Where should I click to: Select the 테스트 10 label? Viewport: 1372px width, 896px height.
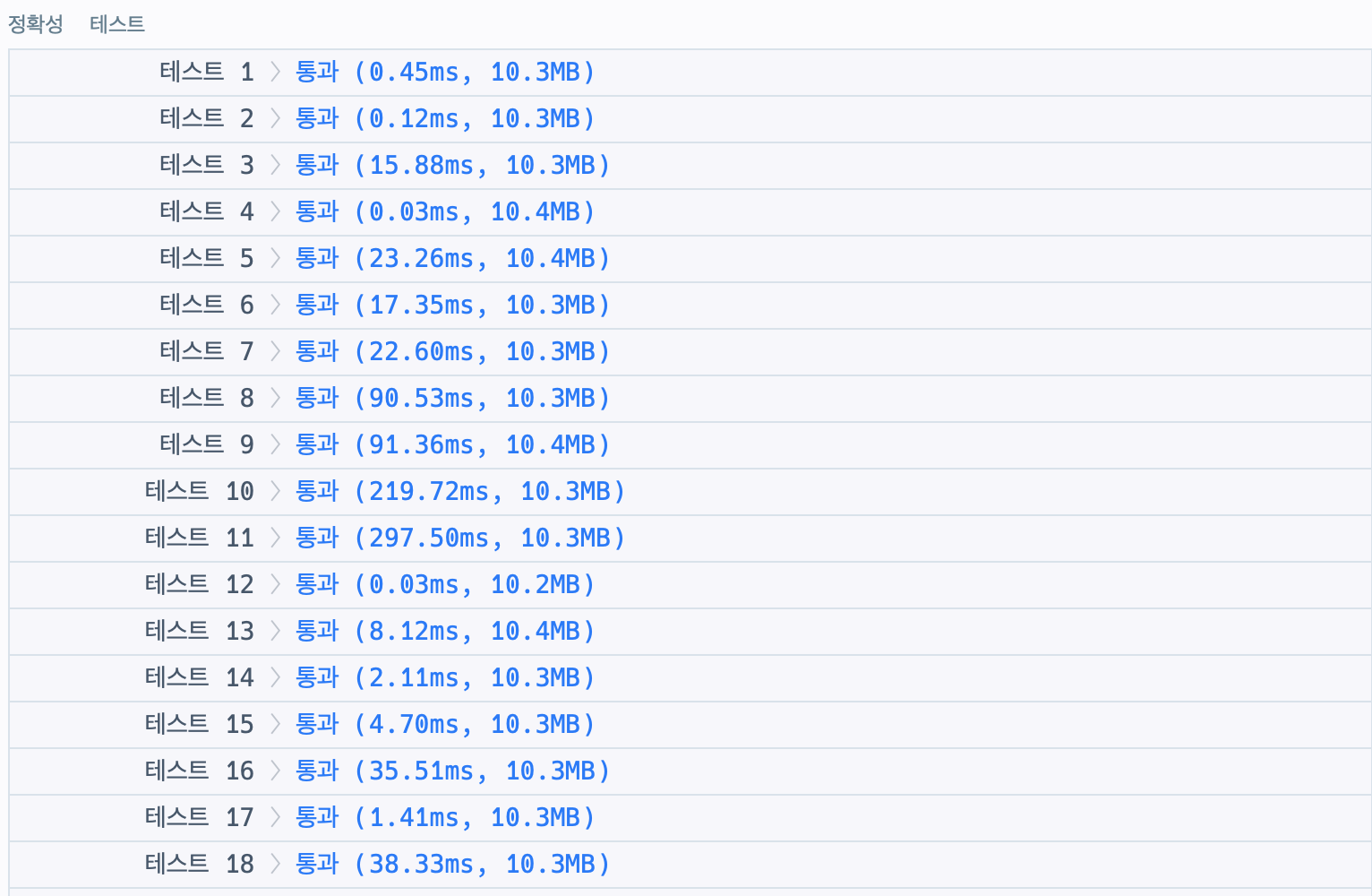tap(200, 491)
